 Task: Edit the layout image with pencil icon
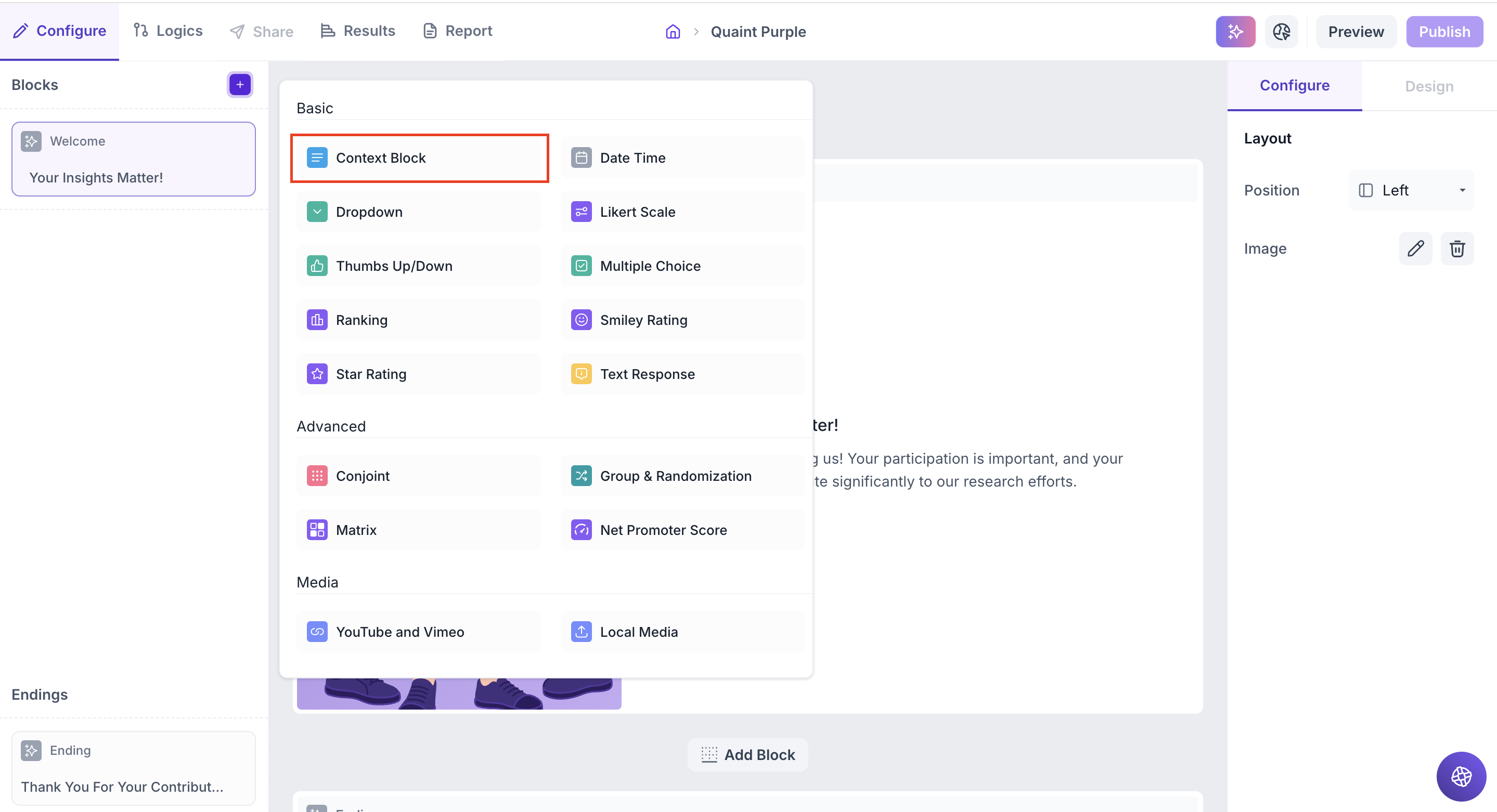point(1415,248)
